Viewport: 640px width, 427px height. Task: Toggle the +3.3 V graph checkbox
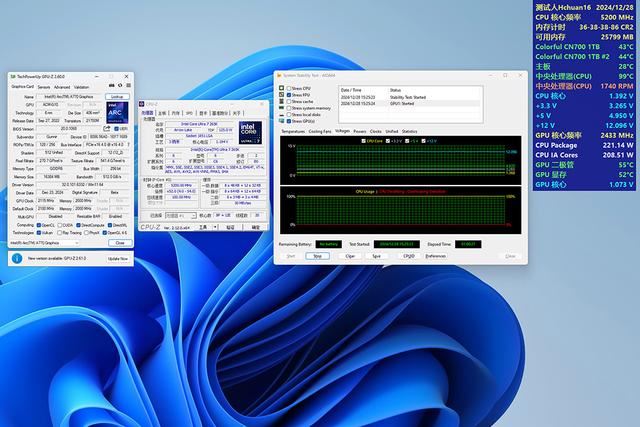[x=388, y=141]
